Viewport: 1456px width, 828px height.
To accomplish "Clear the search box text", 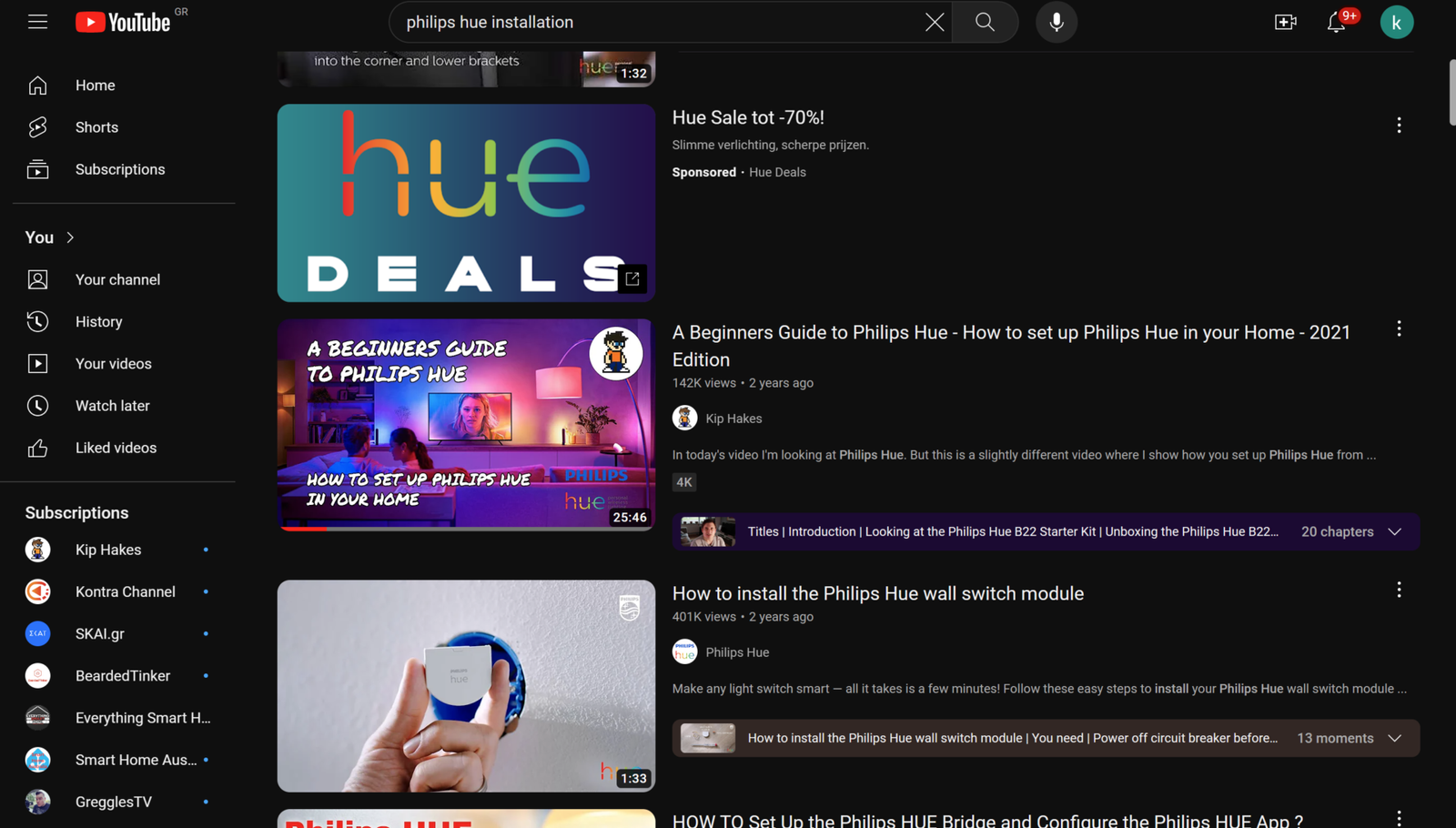I will point(934,22).
